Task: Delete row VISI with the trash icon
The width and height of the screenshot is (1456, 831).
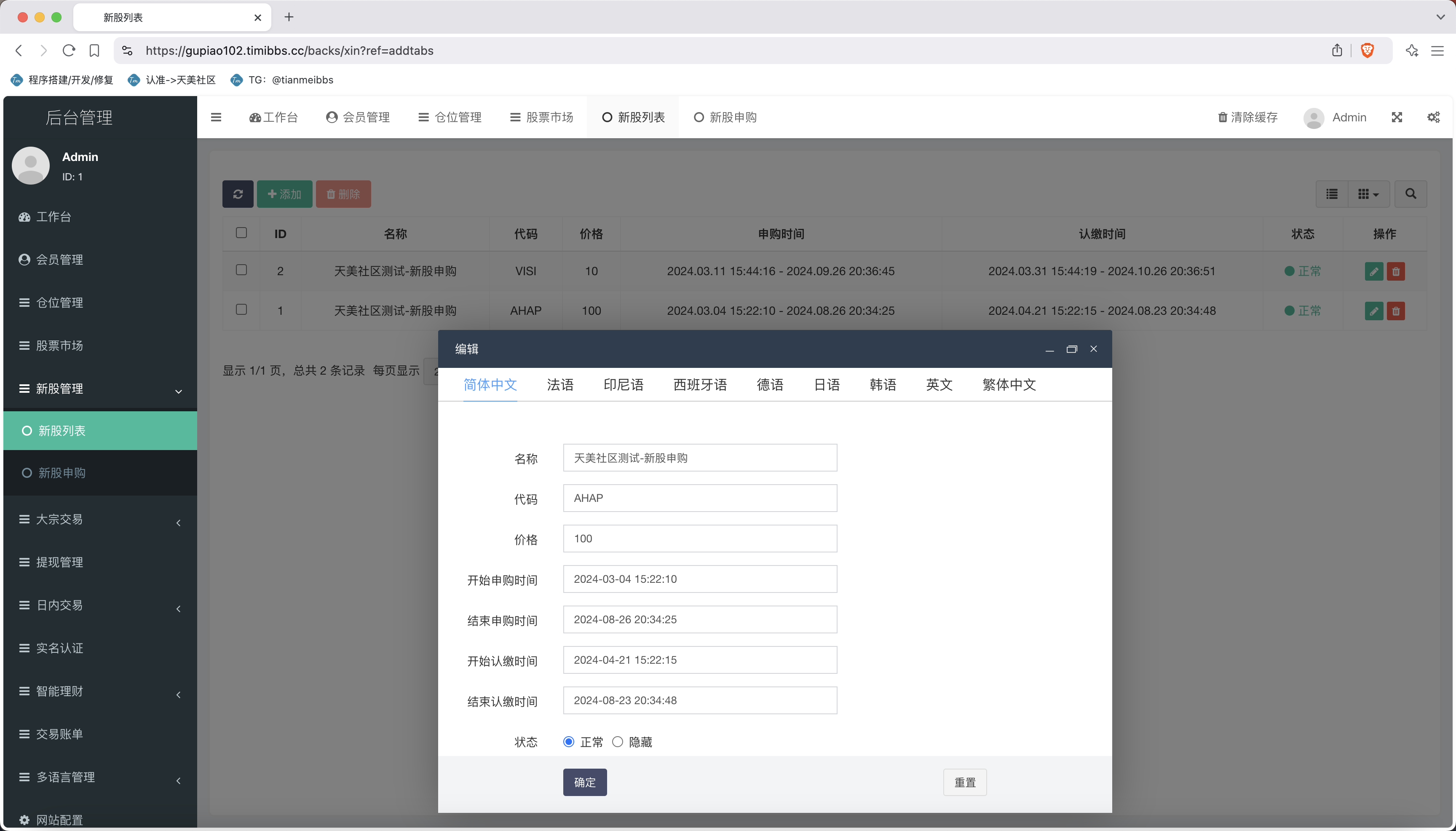Action: [1395, 271]
